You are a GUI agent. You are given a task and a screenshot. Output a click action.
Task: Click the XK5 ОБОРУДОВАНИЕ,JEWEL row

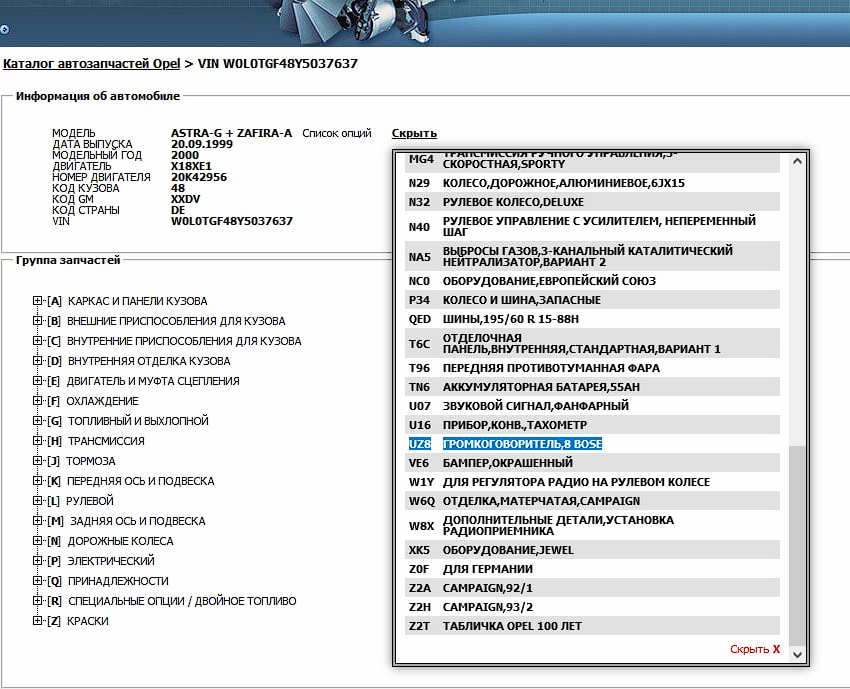tap(592, 550)
